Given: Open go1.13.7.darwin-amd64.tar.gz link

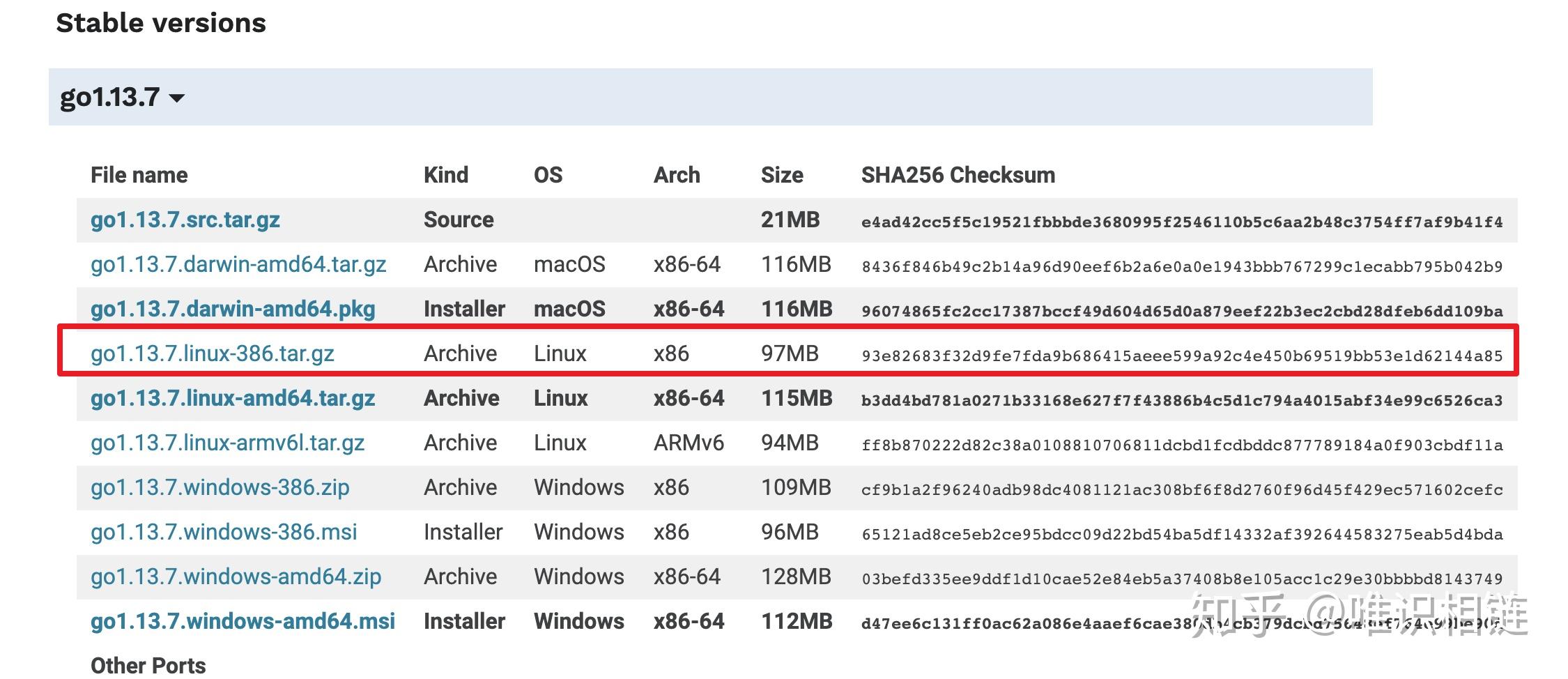Looking at the screenshot, I should point(238,265).
